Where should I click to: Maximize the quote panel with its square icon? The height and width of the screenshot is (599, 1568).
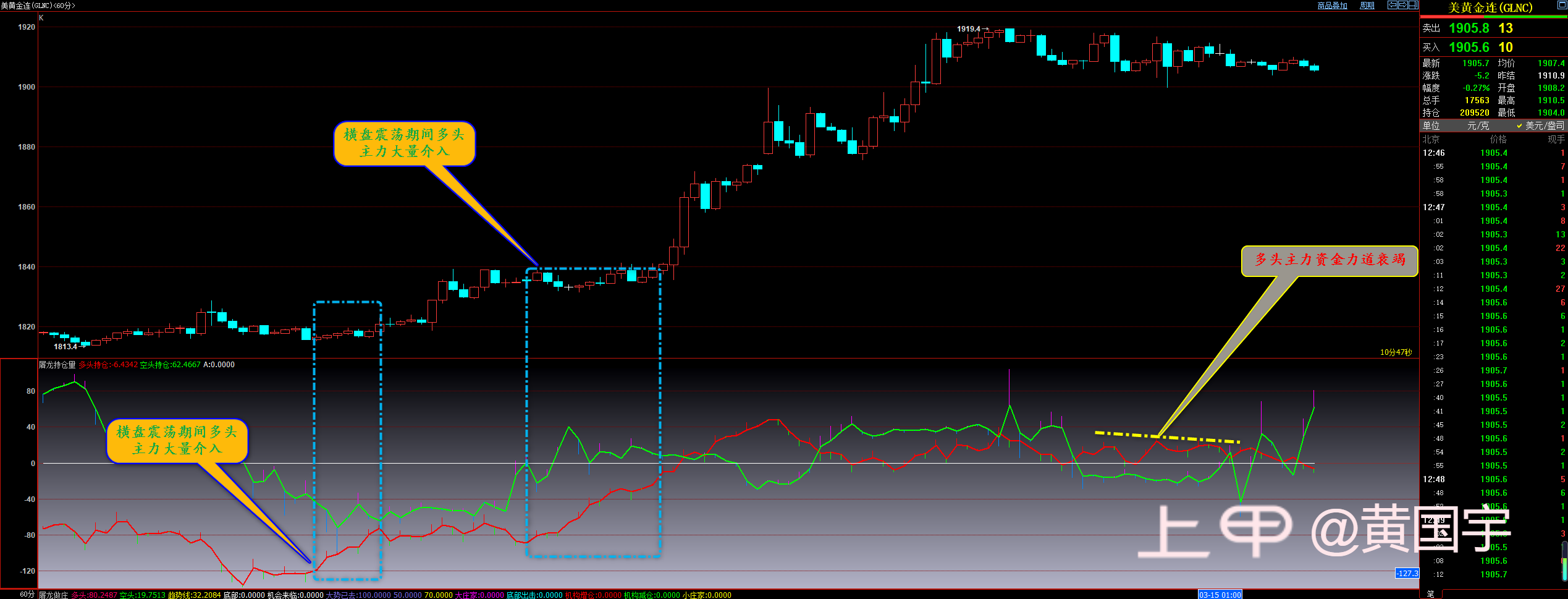[1562, 5]
